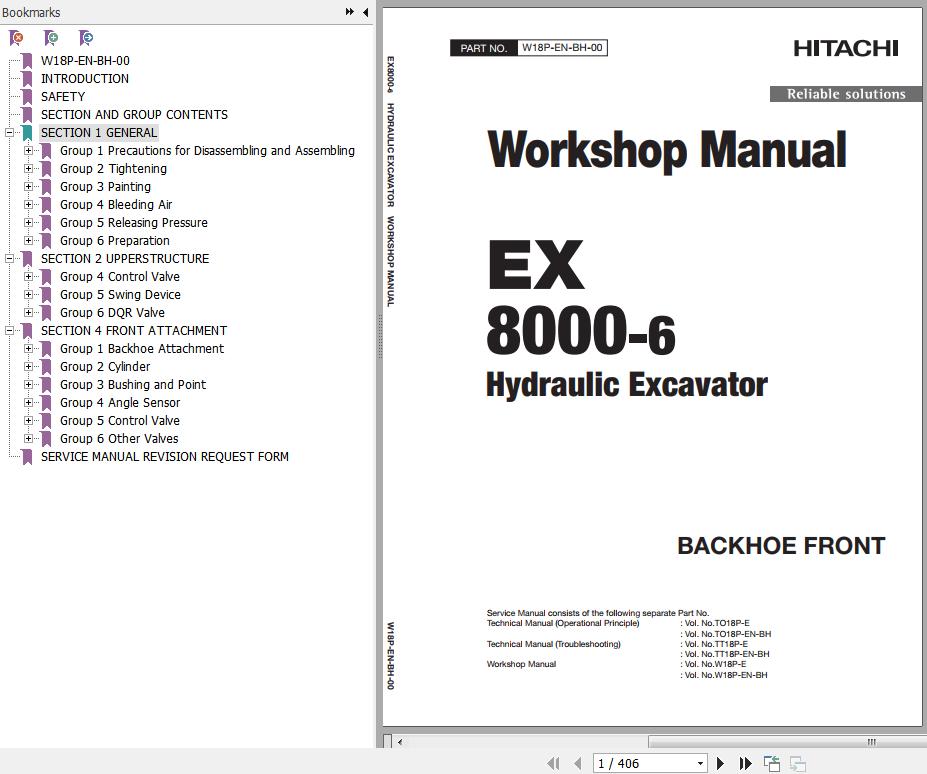
Task: Click the go to previous view icon
Action: coord(772,763)
